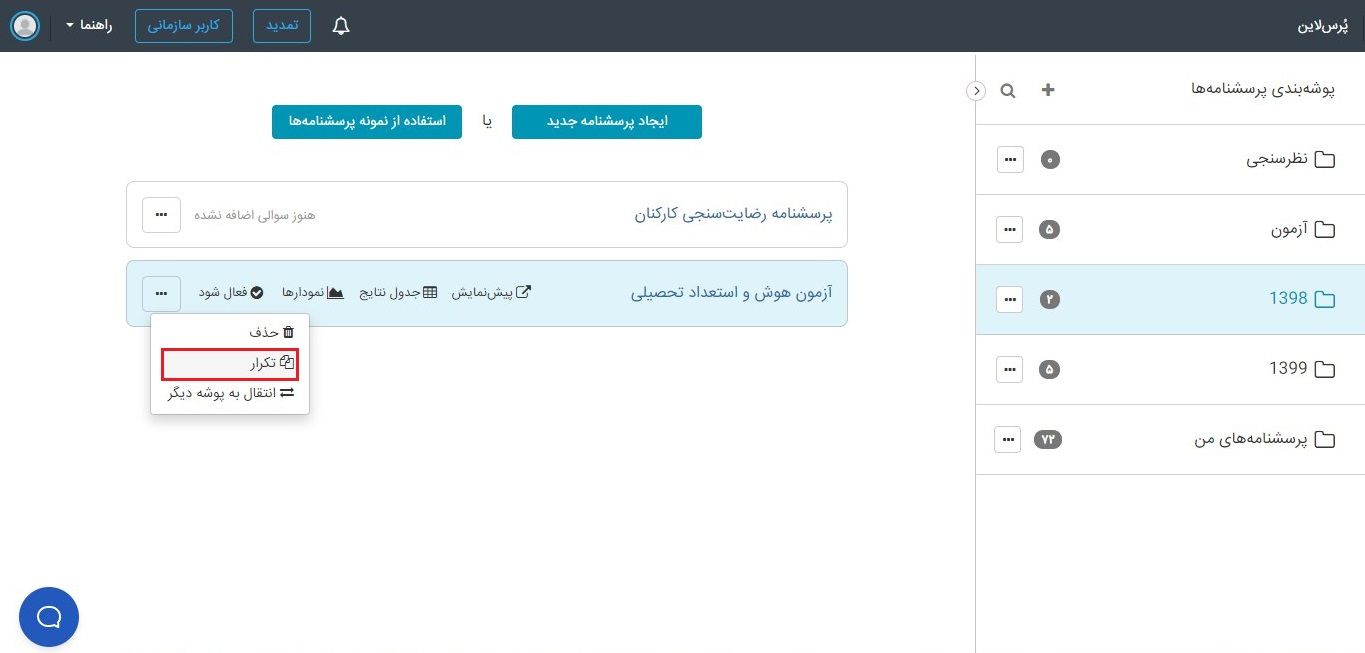The width and height of the screenshot is (1365, 653).
Task: Add a new folder with plus icon
Action: coord(1048,90)
